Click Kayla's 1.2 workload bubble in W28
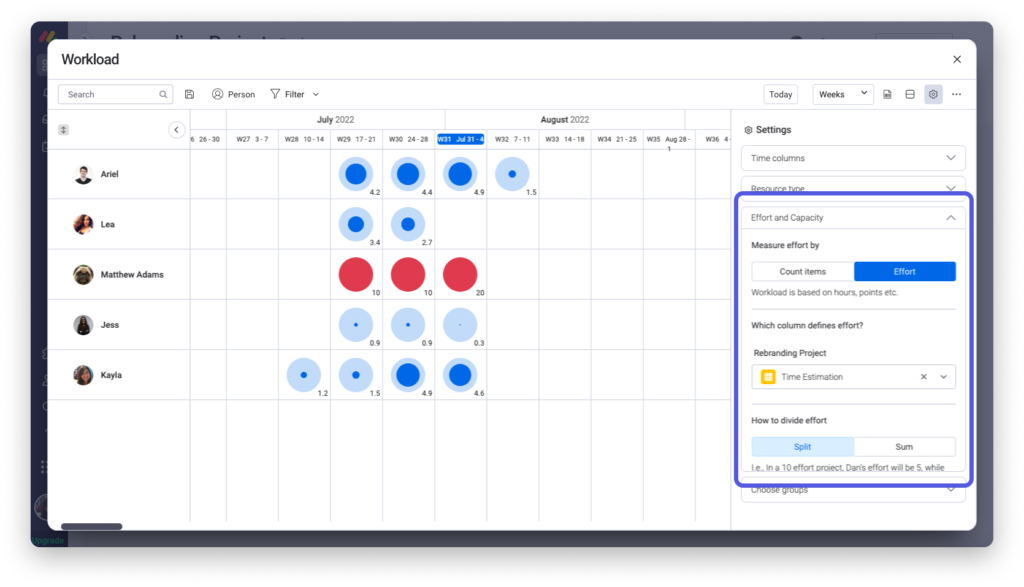 click(304, 375)
